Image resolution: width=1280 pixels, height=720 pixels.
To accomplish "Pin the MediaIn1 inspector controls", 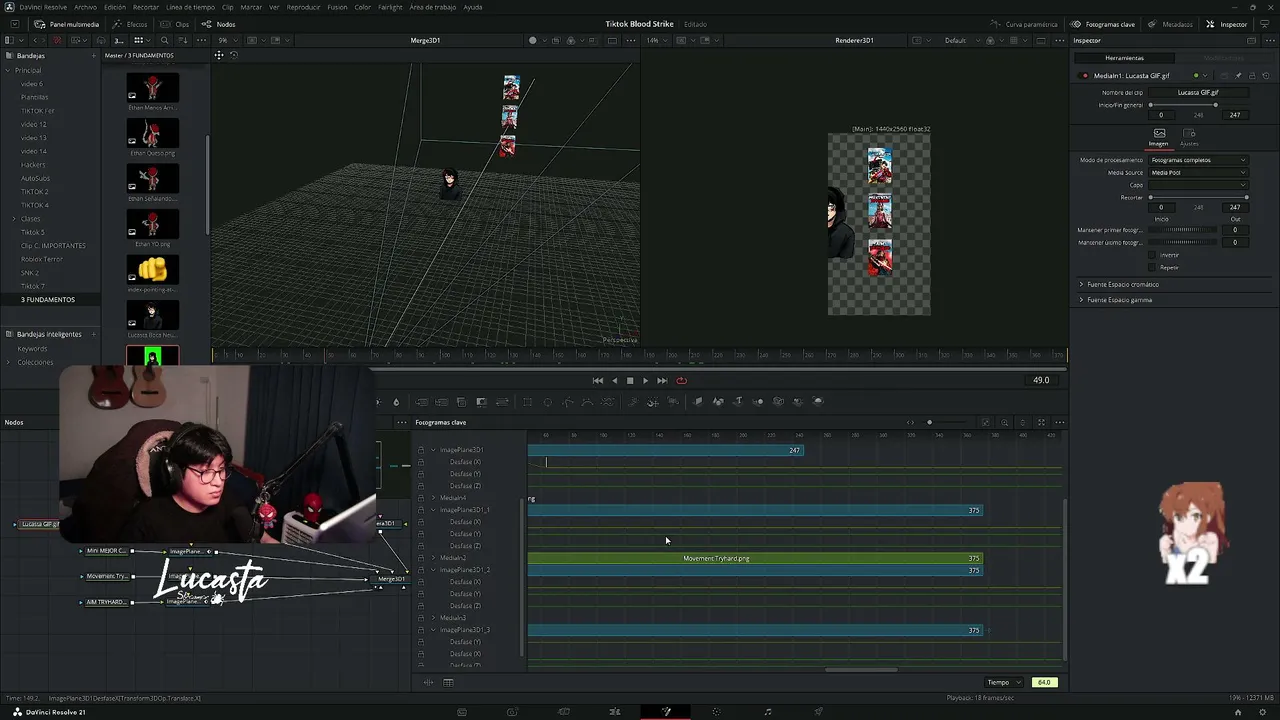I will (x=1238, y=76).
